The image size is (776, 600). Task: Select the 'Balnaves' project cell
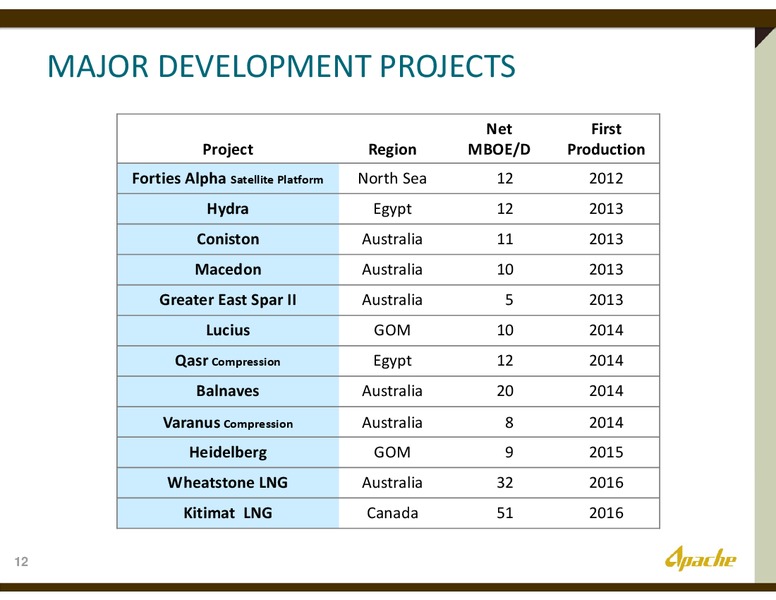tap(228, 391)
